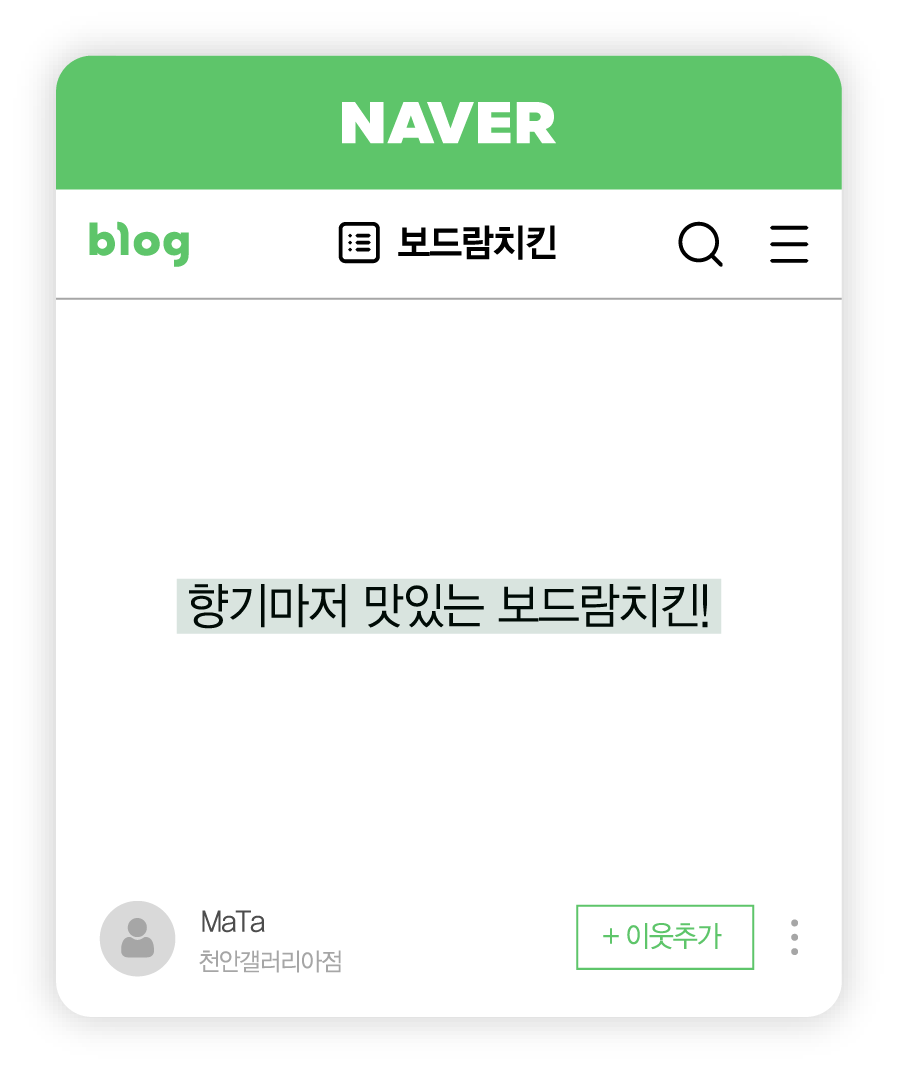Open the MaTa author name
The width and height of the screenshot is (901, 1076).
[233, 922]
